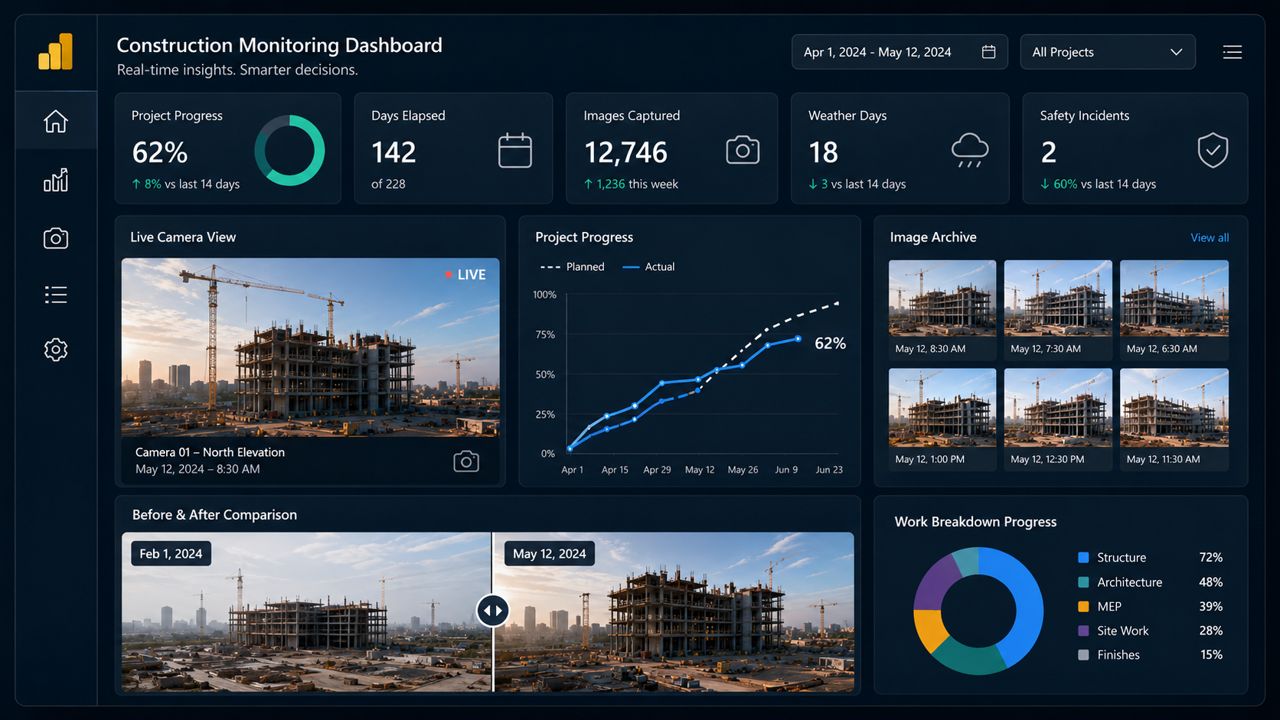
Task: Click the 62% end point on Actual line
Action: pos(798,339)
